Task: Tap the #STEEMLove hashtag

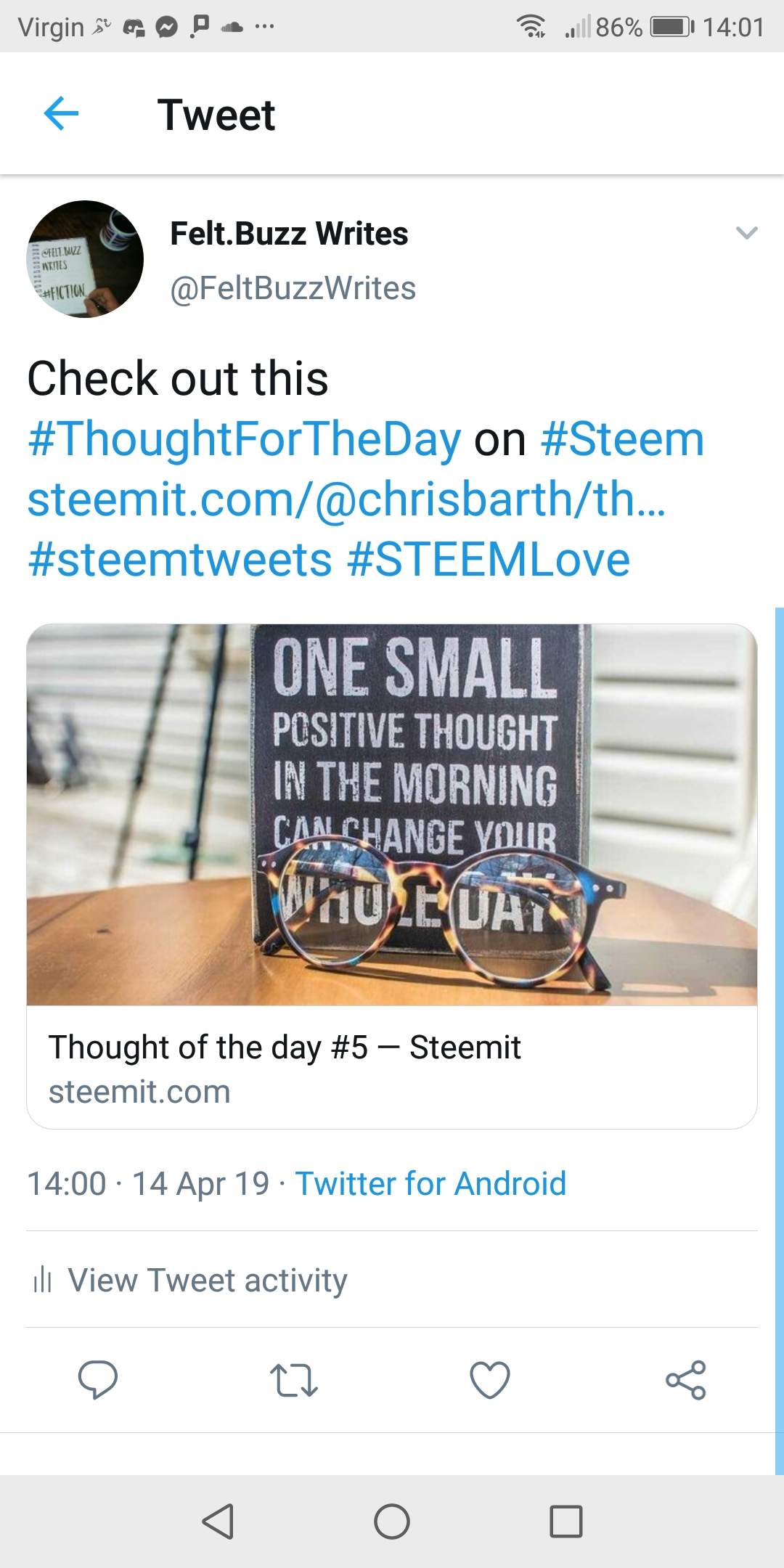Action: click(x=489, y=560)
